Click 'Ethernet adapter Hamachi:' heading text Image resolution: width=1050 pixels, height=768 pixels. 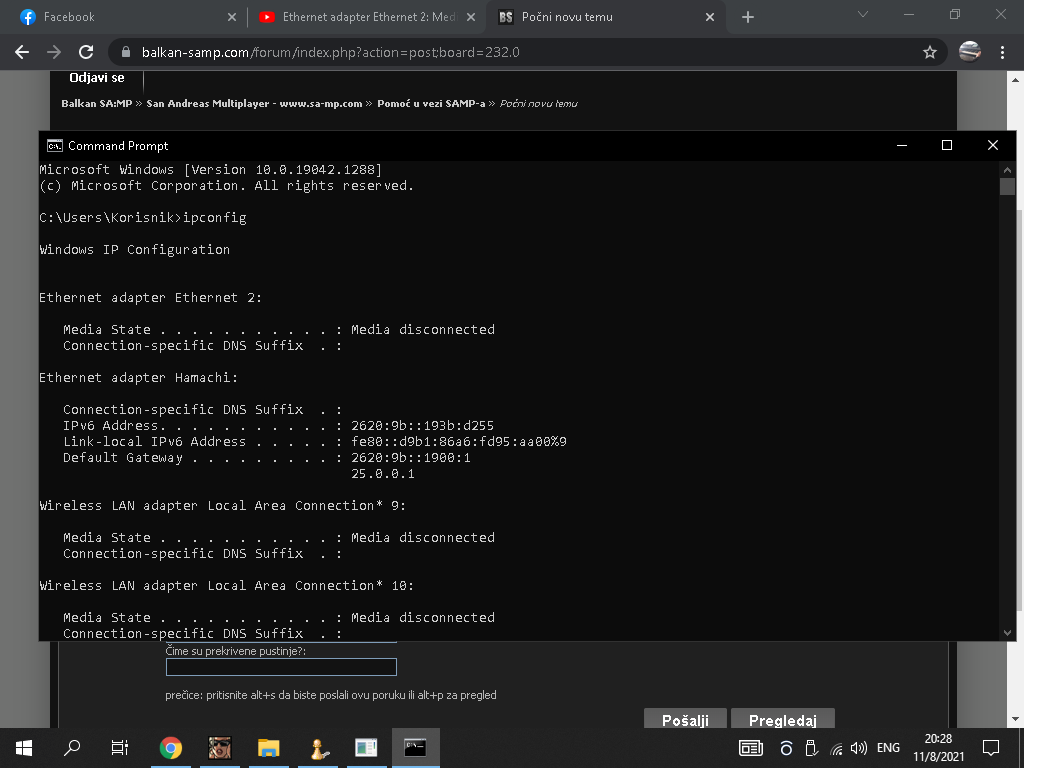138,378
